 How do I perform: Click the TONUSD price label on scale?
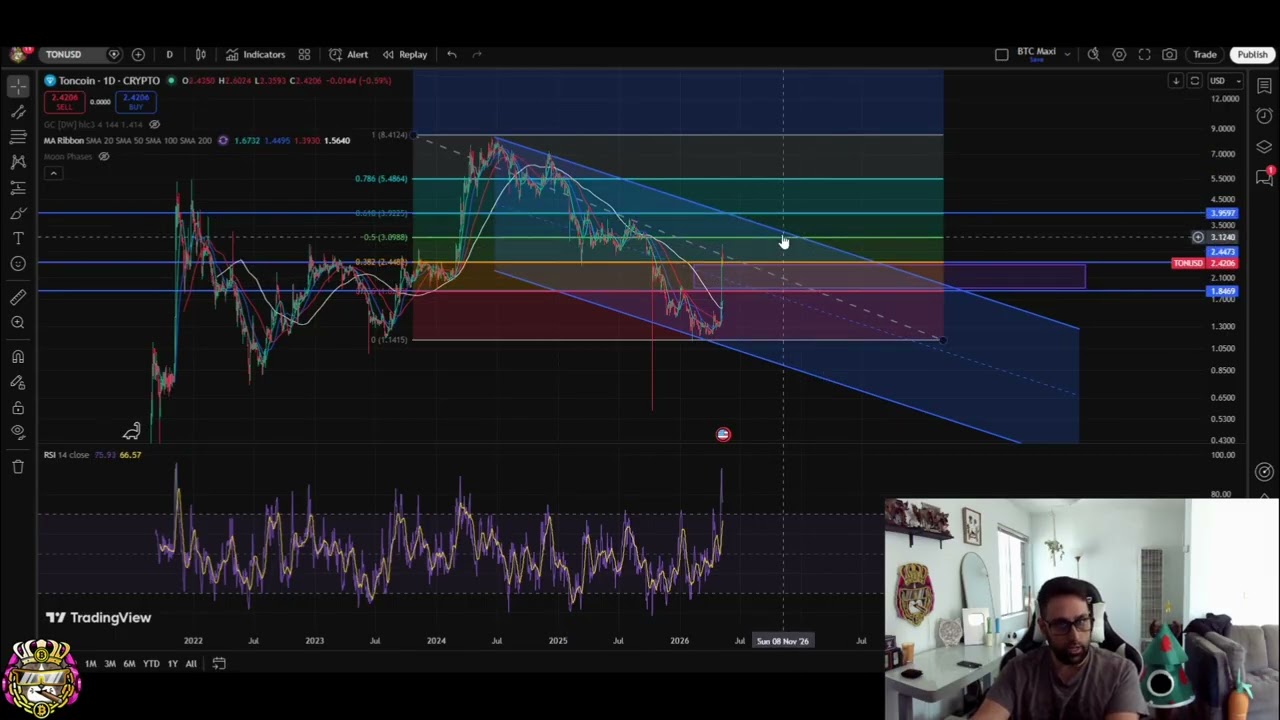click(1206, 263)
